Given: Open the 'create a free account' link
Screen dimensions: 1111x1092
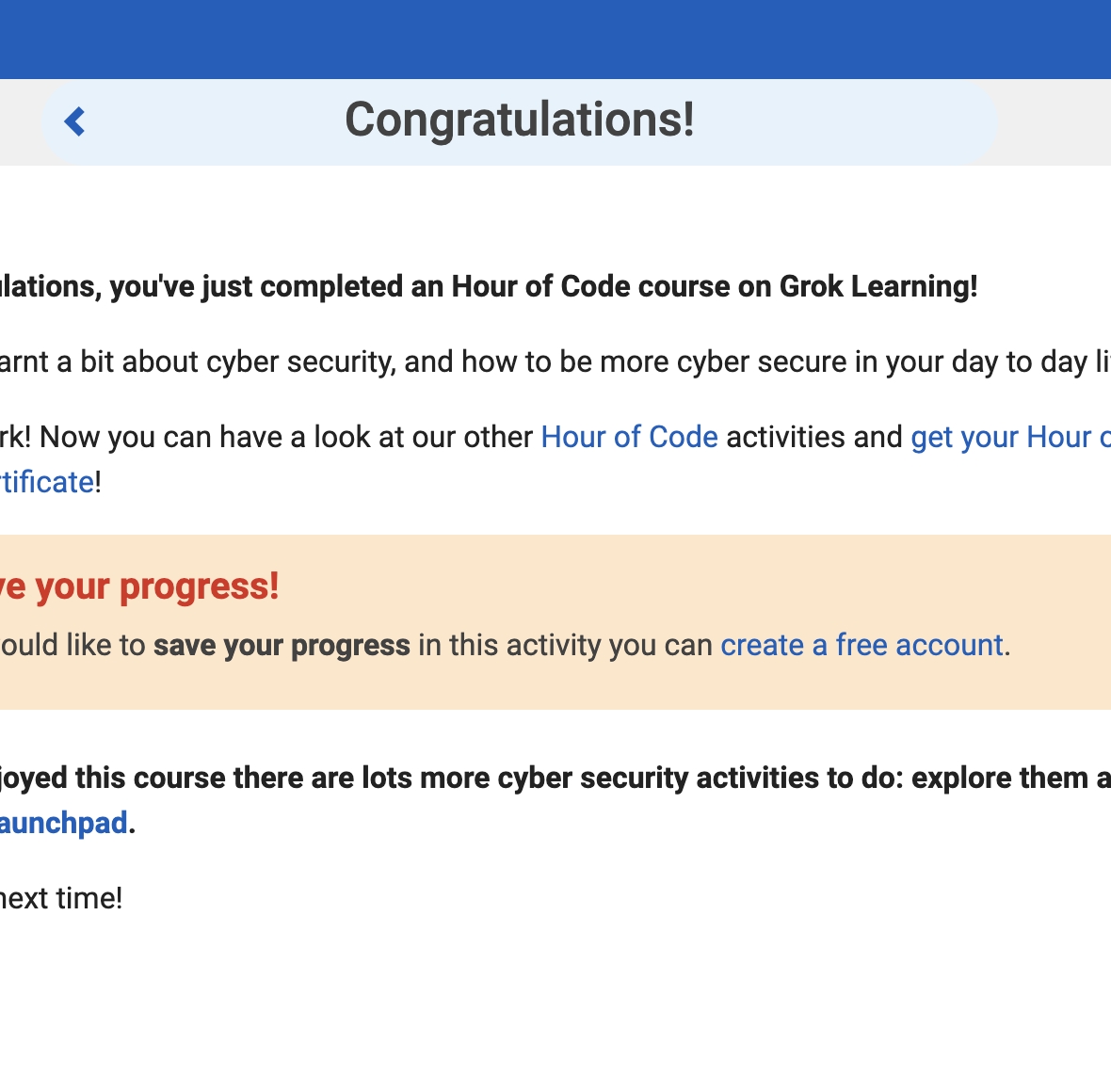Looking at the screenshot, I should point(861,645).
